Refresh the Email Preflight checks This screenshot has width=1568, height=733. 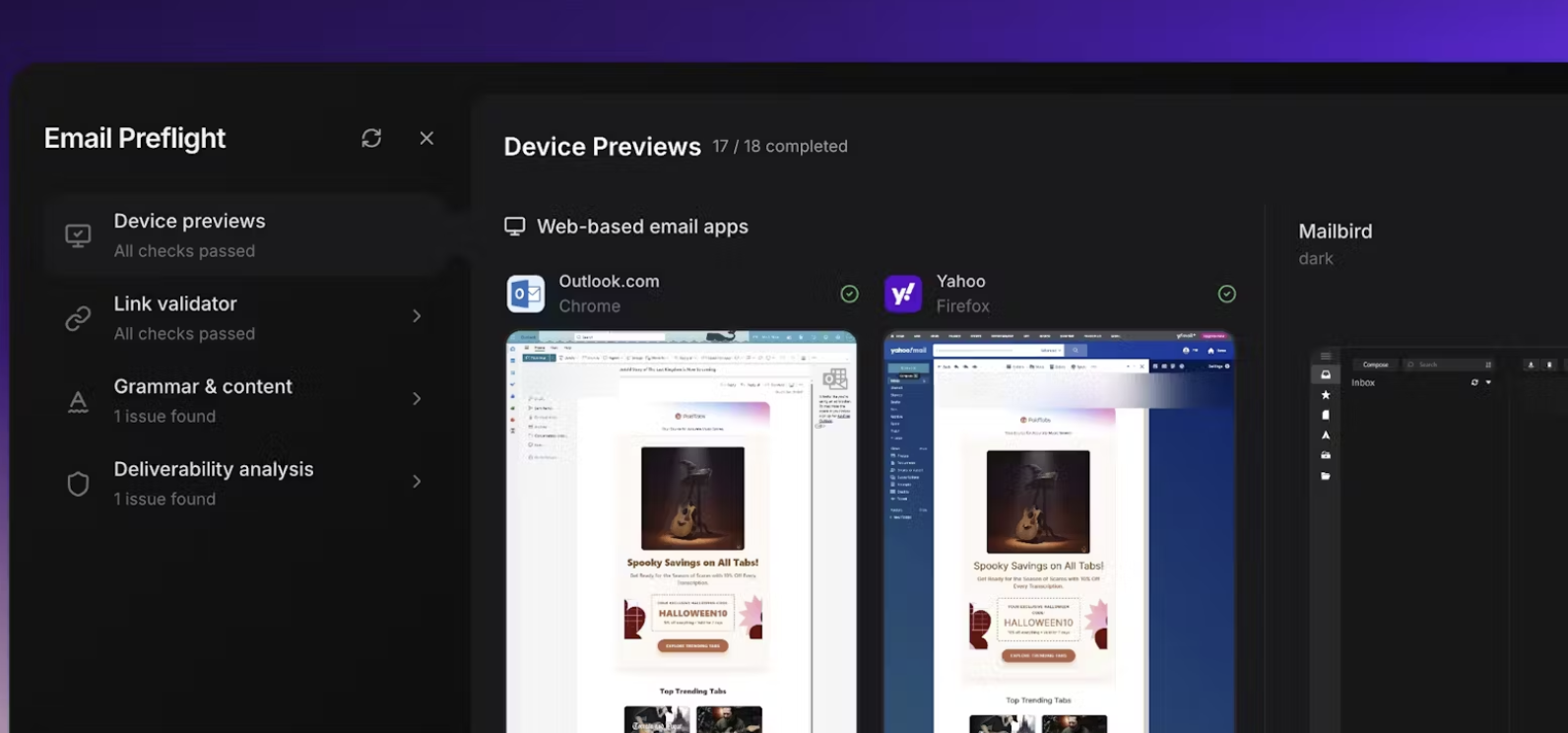[x=371, y=138]
